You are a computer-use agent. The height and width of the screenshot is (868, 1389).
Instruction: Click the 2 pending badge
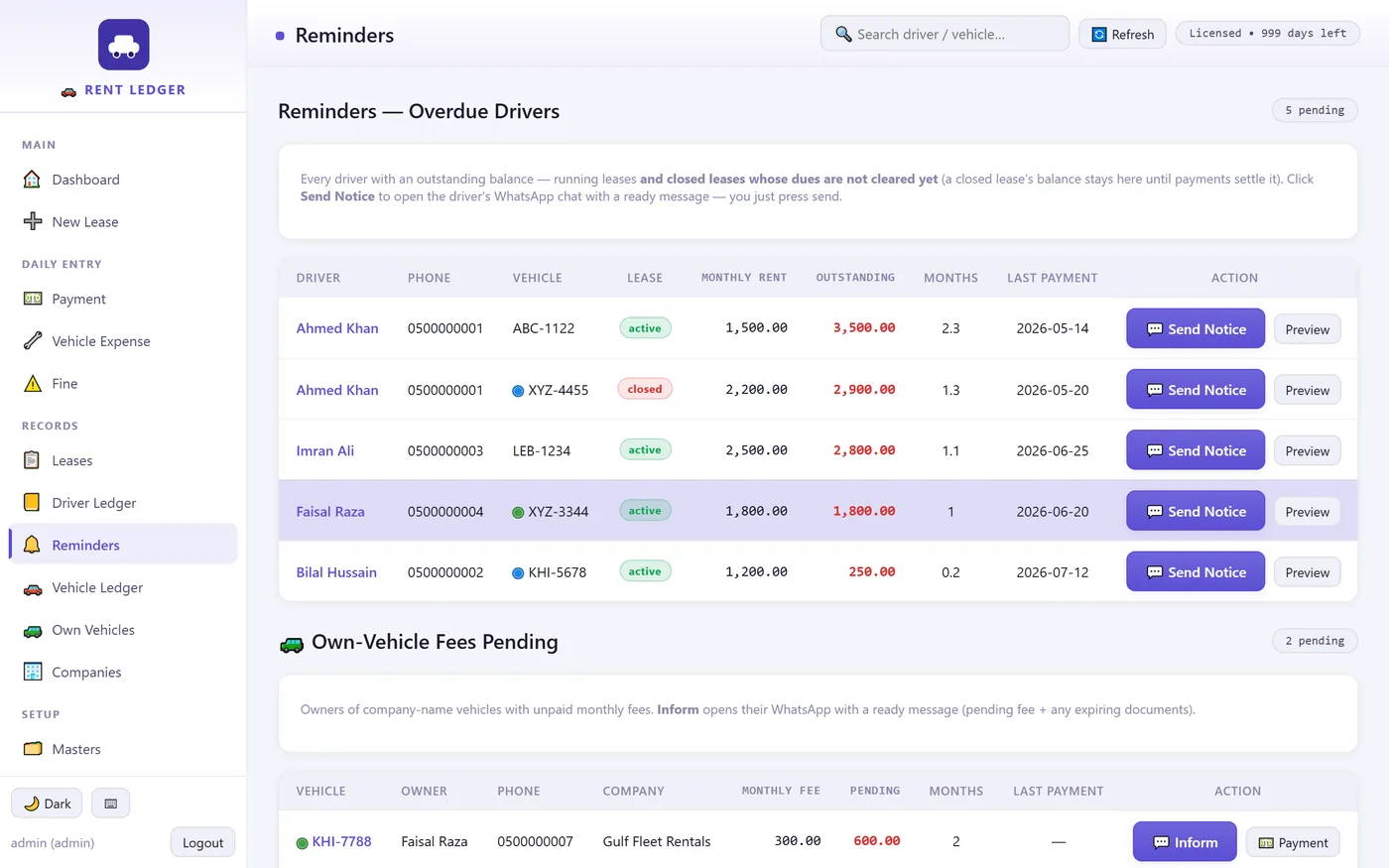(x=1315, y=641)
